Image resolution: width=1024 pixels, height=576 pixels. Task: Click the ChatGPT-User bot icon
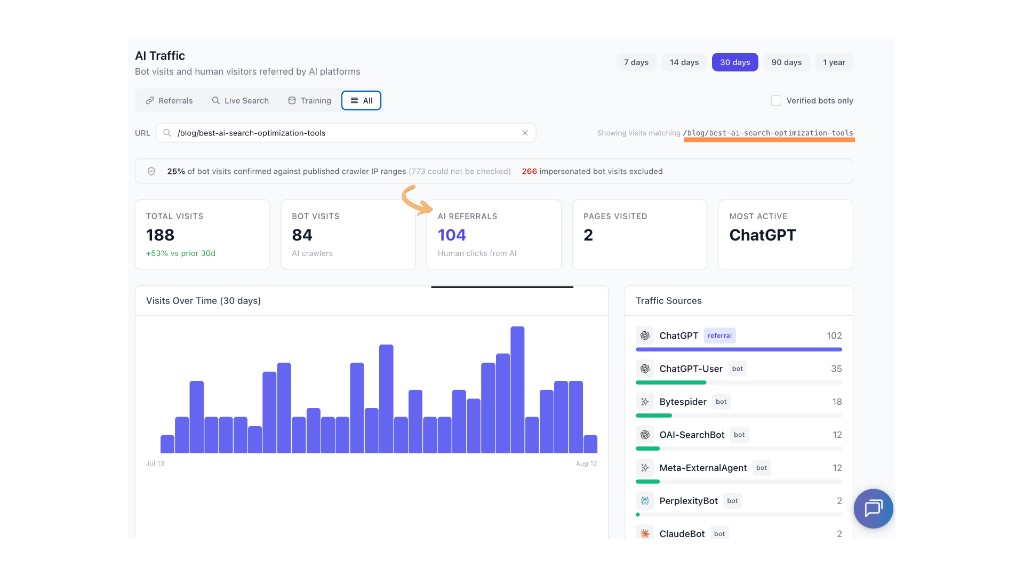pos(645,368)
